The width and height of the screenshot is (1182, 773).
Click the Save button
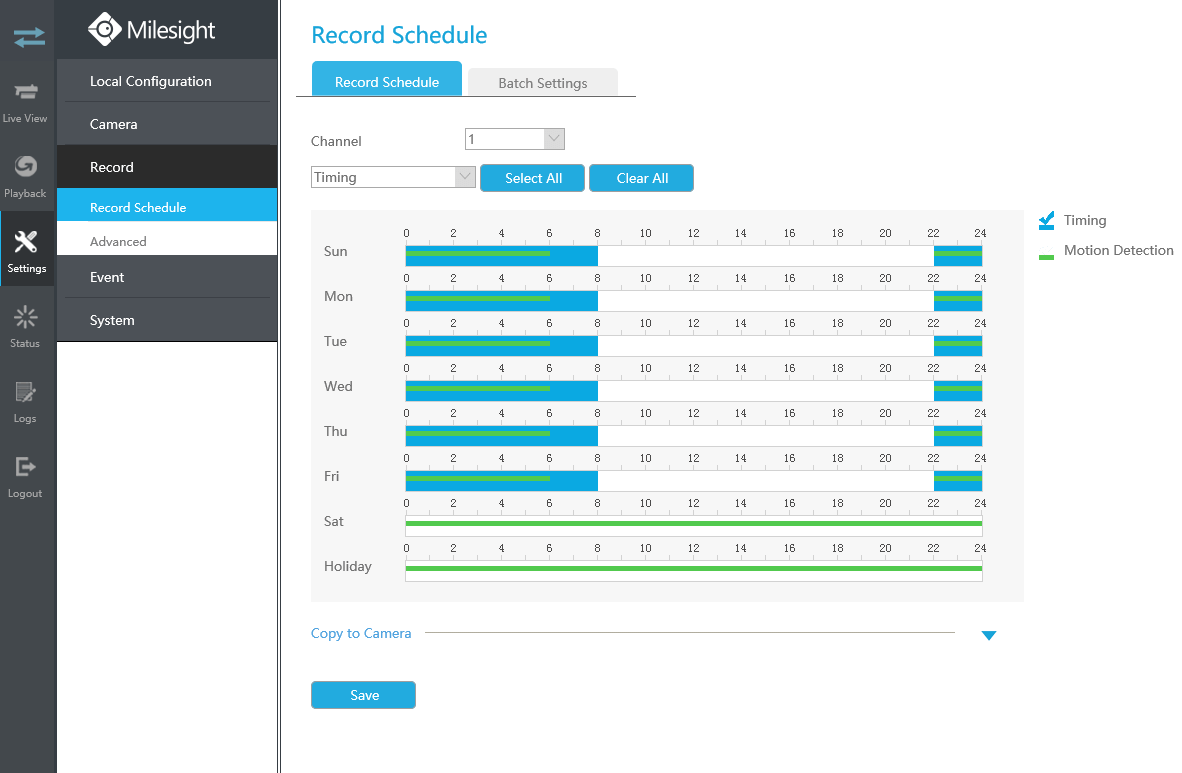click(x=363, y=695)
